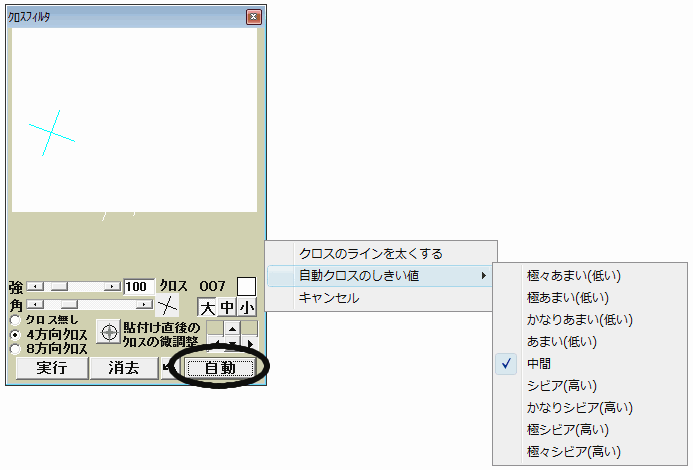The image size is (693, 470).
Task: Click left arrow of the 角 angle slider
Action: tap(32, 304)
